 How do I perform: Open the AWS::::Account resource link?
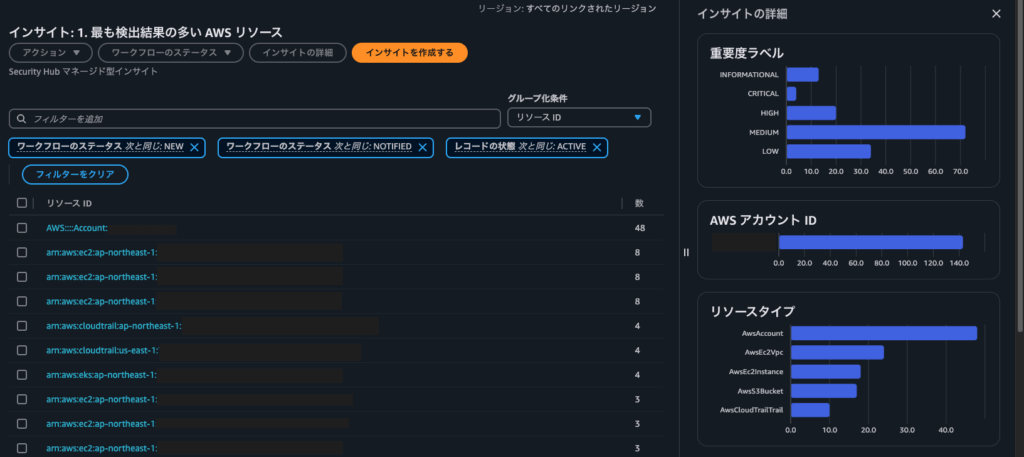pos(76,228)
